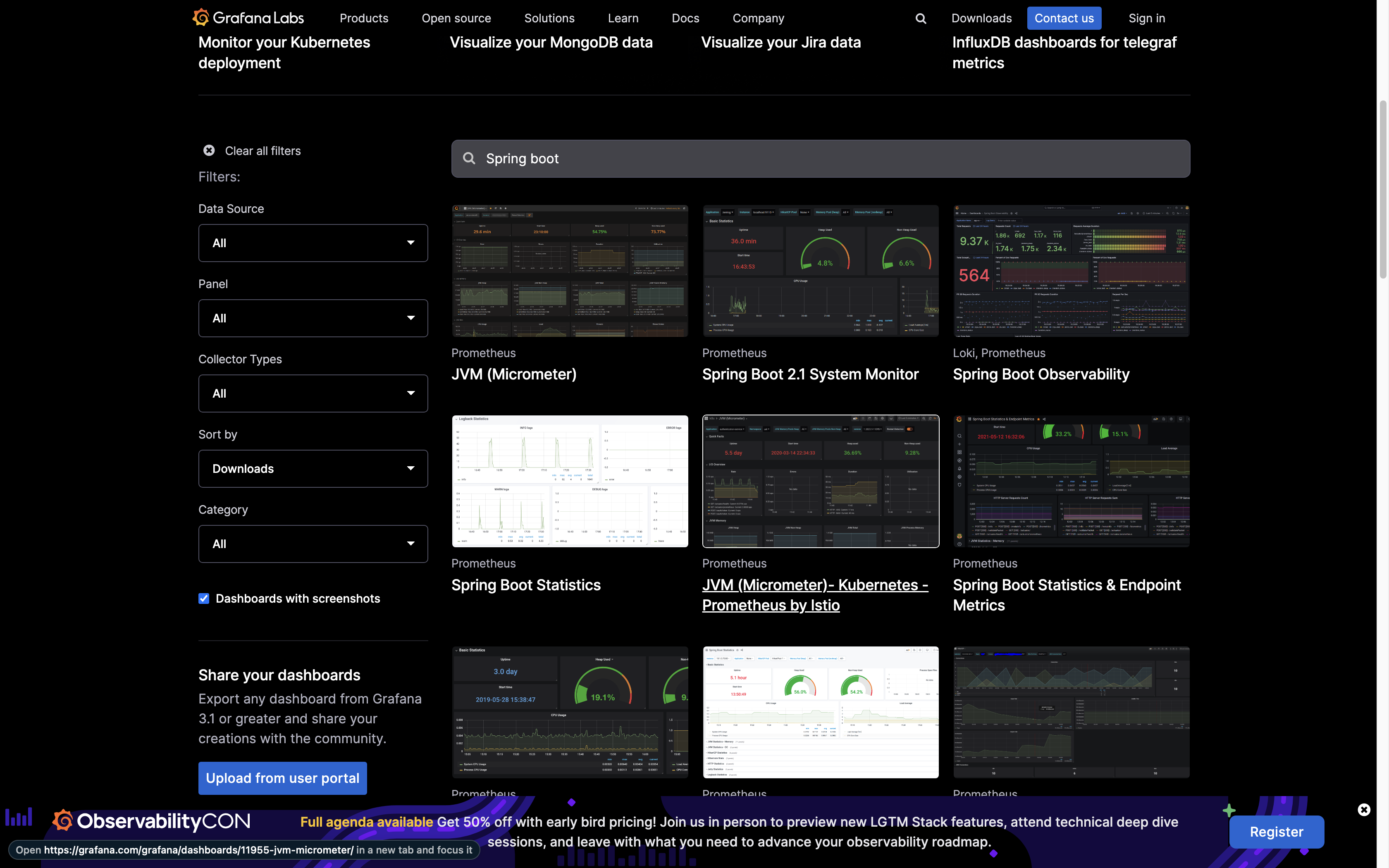Open JVM (Micrometer) dashboard screenshot thumbnail
Screen dimensions: 1389x868
click(x=569, y=271)
